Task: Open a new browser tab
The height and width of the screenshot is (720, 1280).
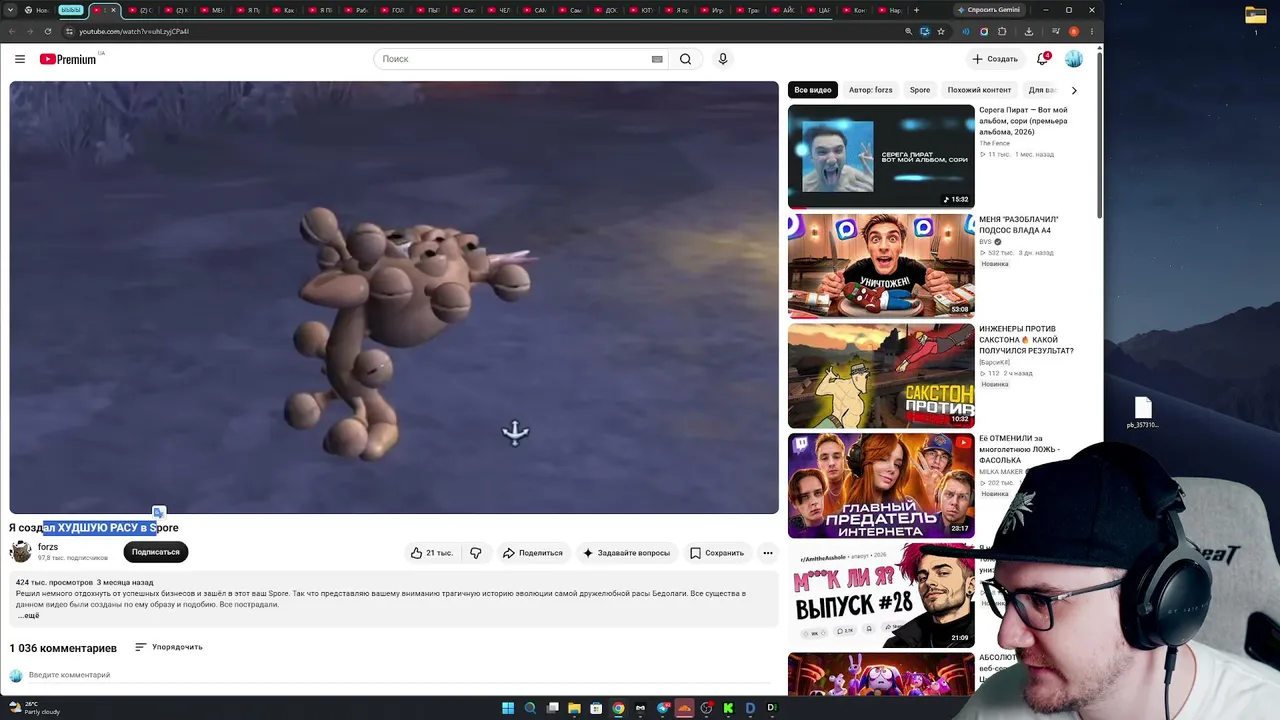Action: click(x=917, y=10)
